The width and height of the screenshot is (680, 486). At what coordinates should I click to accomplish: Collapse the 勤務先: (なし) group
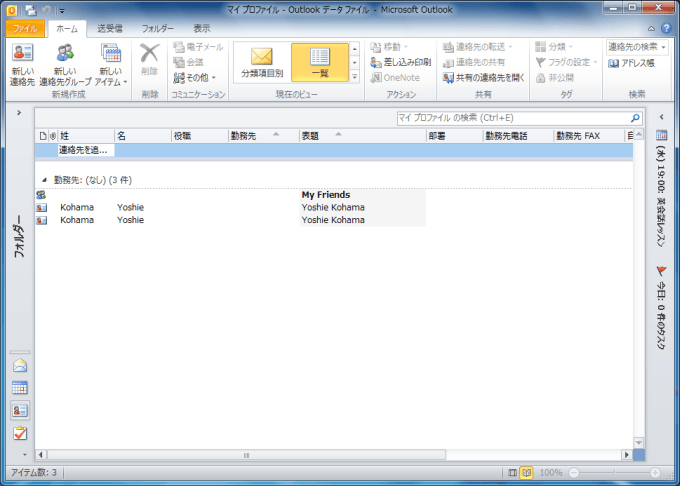44,180
